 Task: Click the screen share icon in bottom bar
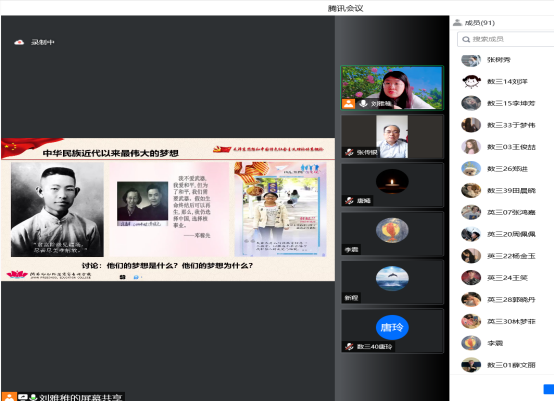(23, 397)
